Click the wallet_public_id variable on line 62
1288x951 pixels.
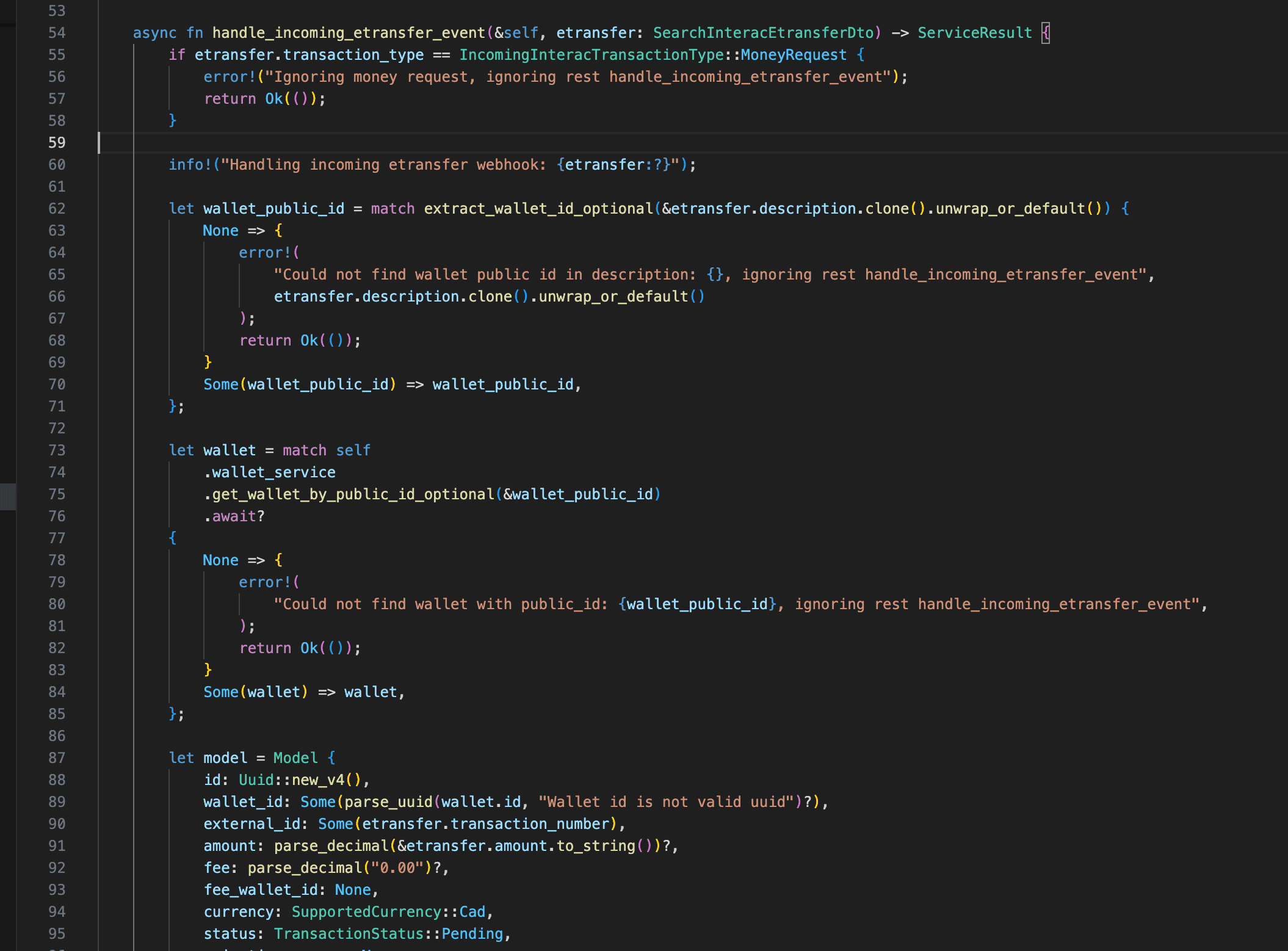(273, 209)
